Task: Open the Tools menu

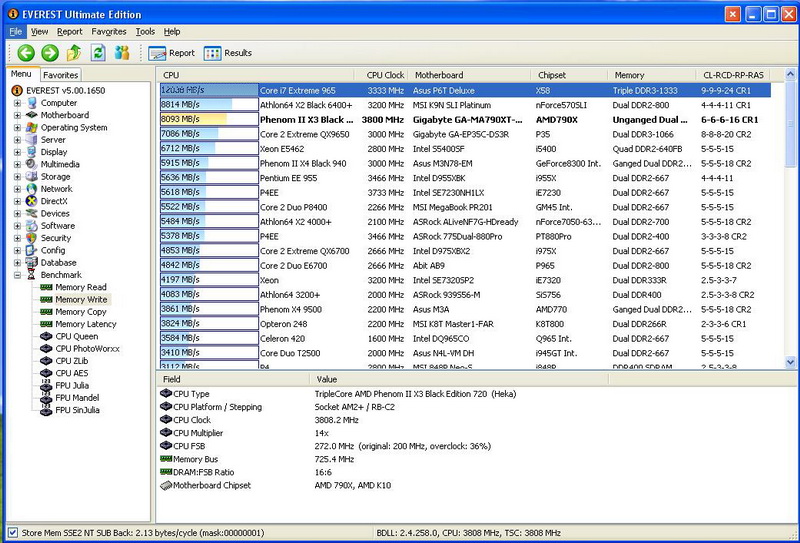Action: coord(145,32)
